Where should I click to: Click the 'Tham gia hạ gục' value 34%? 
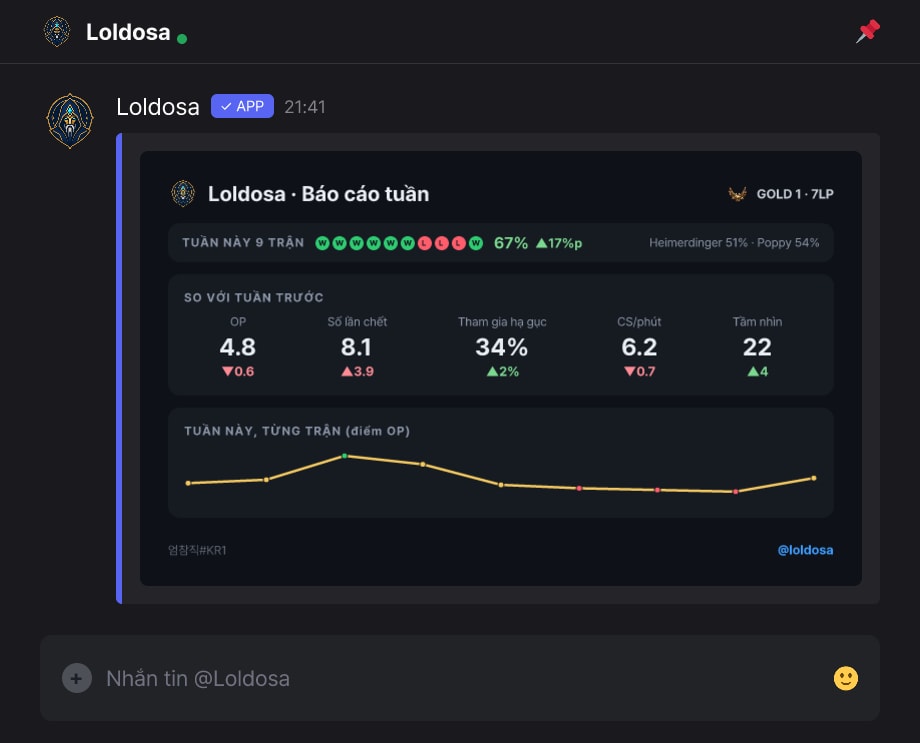tap(502, 347)
